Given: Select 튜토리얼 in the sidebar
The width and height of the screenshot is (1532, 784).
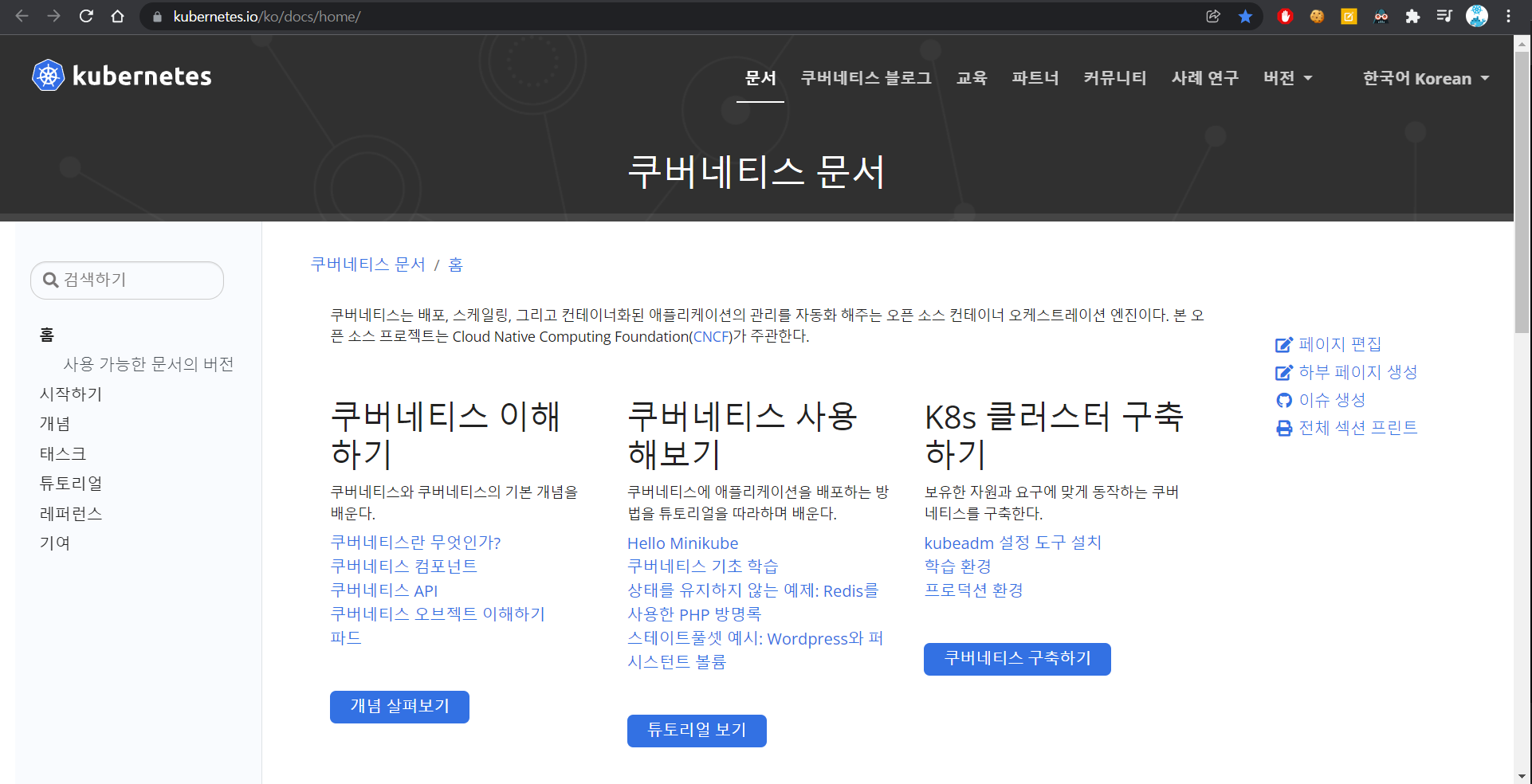Looking at the screenshot, I should pos(71,484).
